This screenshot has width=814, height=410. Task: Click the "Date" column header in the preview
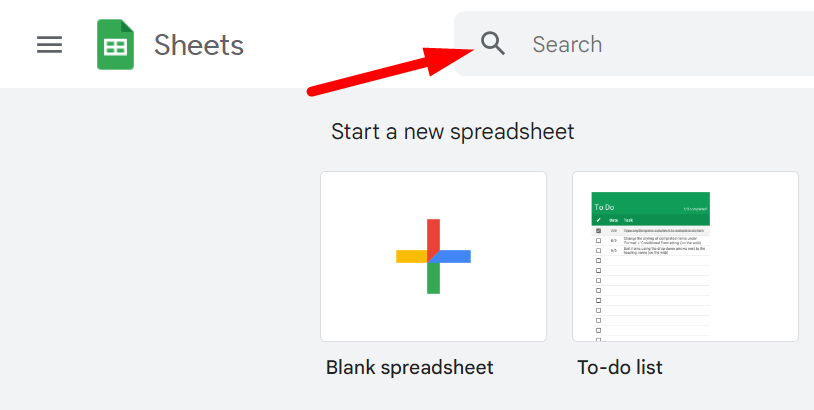click(x=613, y=220)
